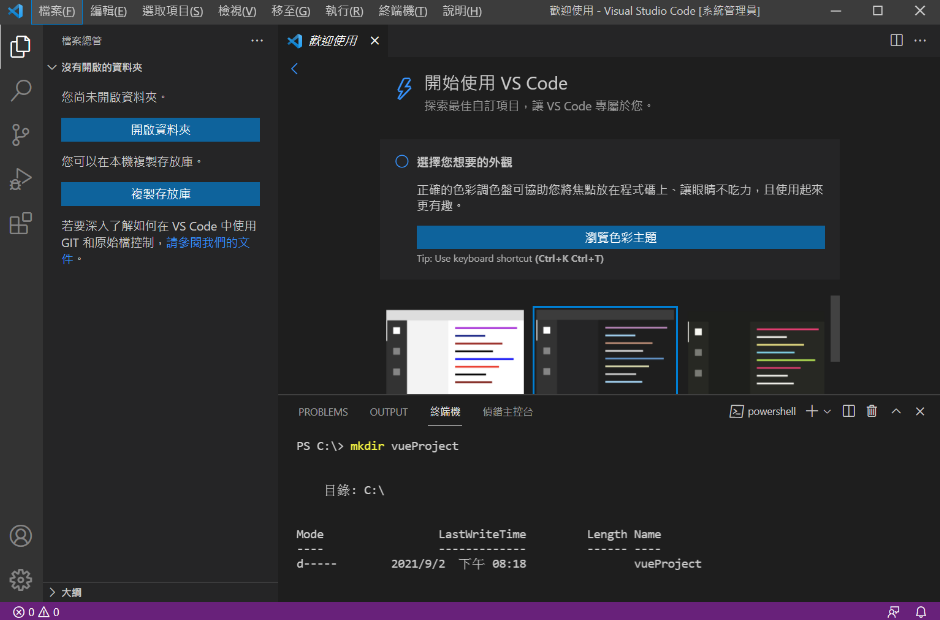Click the 開啟資料夾 button
The width and height of the screenshot is (940, 620).
[x=160, y=130]
